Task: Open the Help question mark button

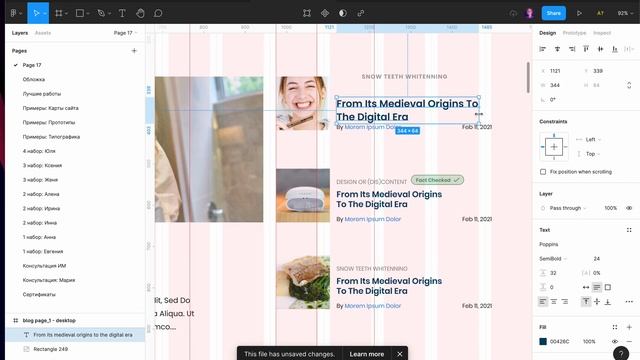Action: (x=621, y=353)
